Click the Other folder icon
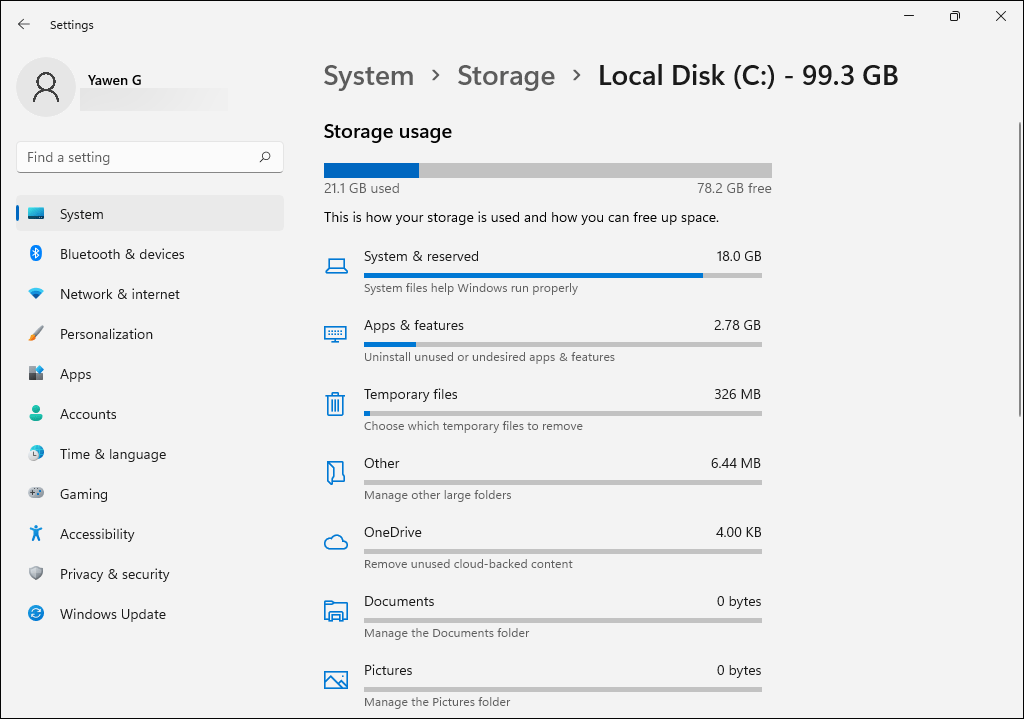Viewport: 1024px width, 719px height. 335,472
